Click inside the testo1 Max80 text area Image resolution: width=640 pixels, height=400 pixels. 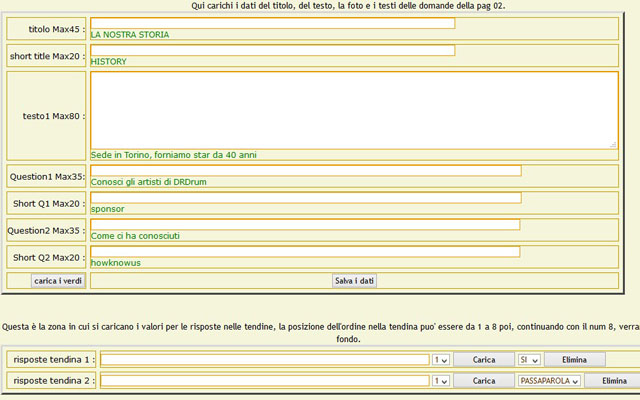[x=354, y=110]
